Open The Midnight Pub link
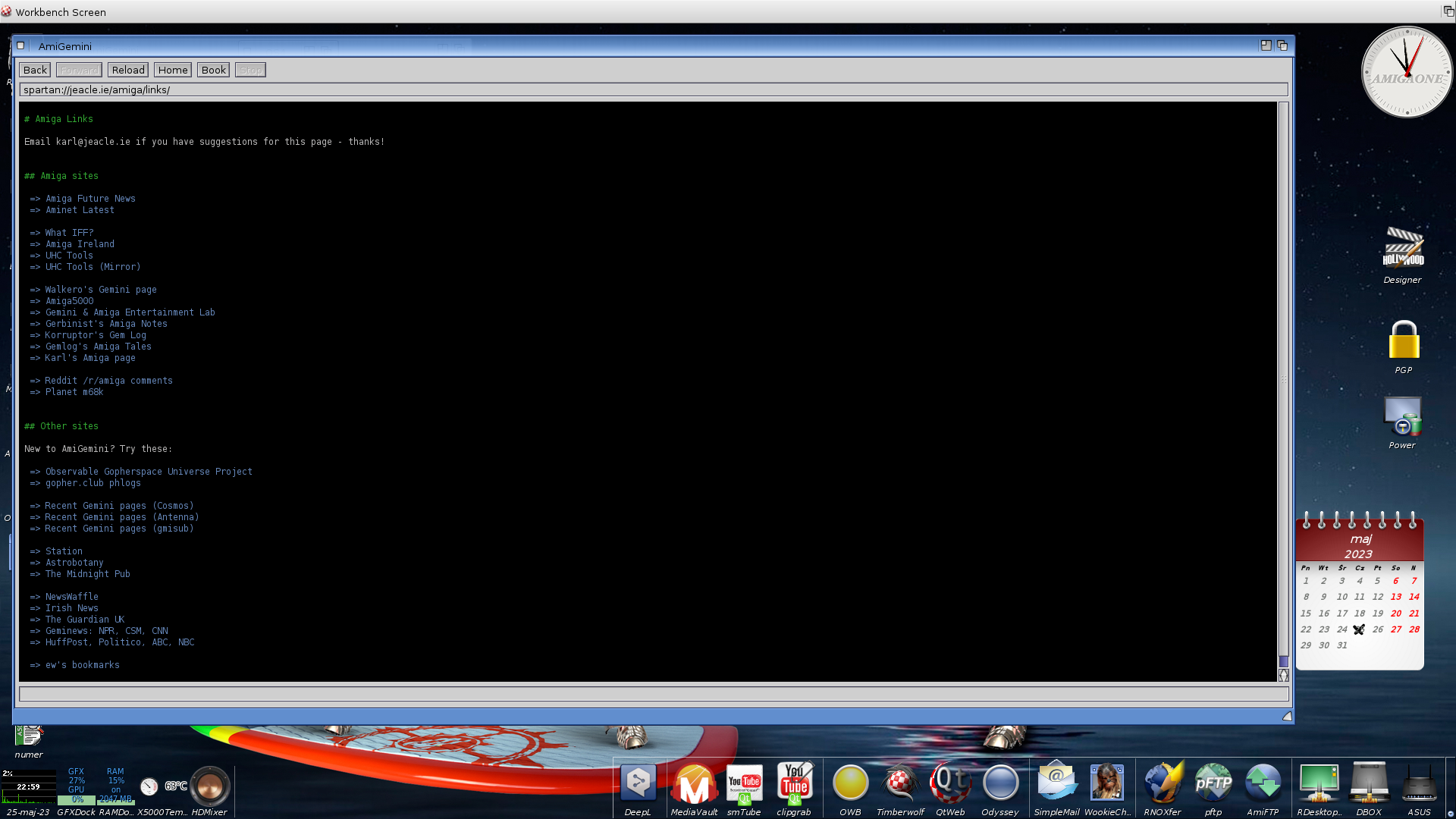Viewport: 1456px width, 819px height. tap(87, 574)
